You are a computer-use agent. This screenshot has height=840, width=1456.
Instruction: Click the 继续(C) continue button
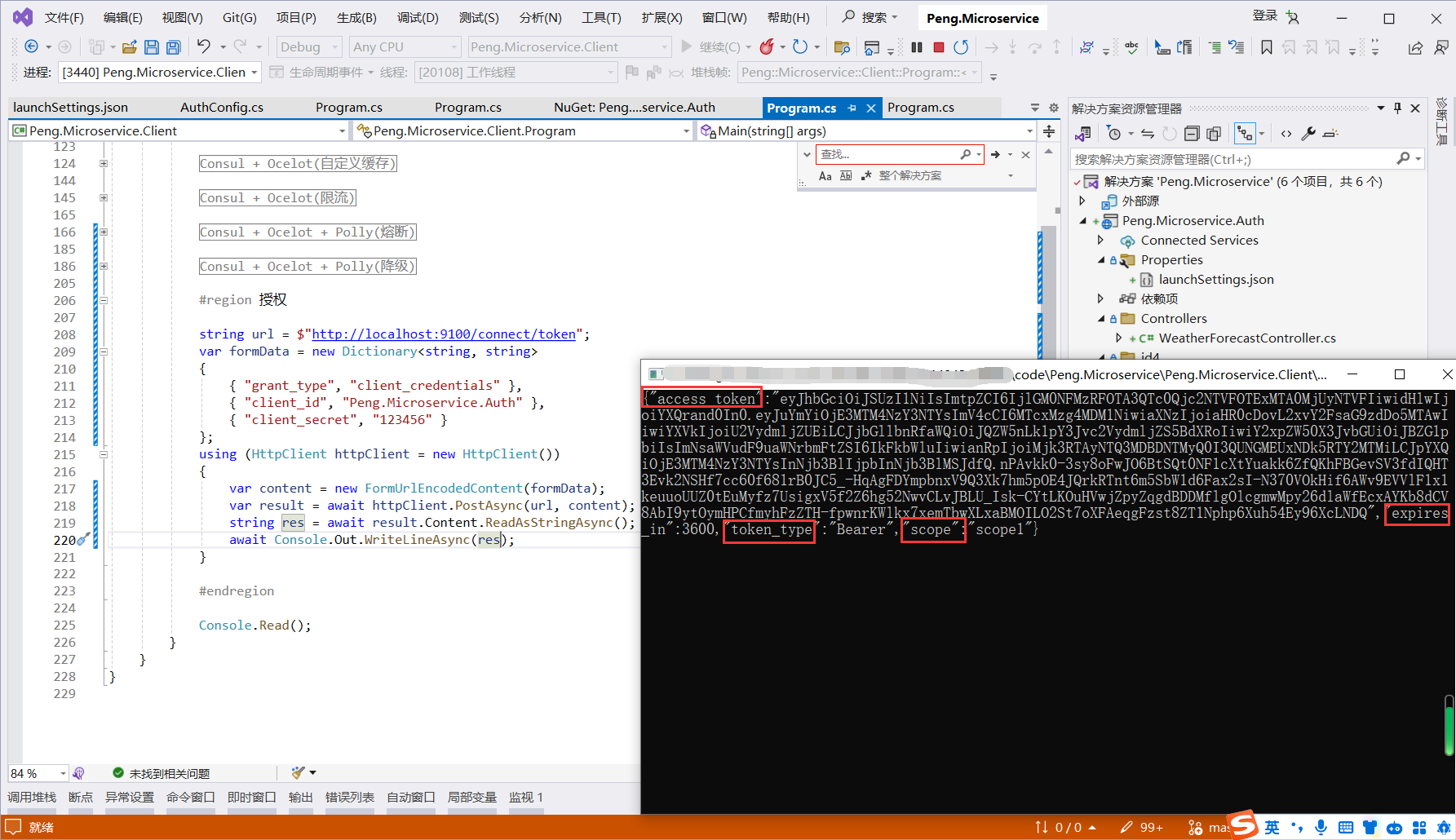pos(711,47)
